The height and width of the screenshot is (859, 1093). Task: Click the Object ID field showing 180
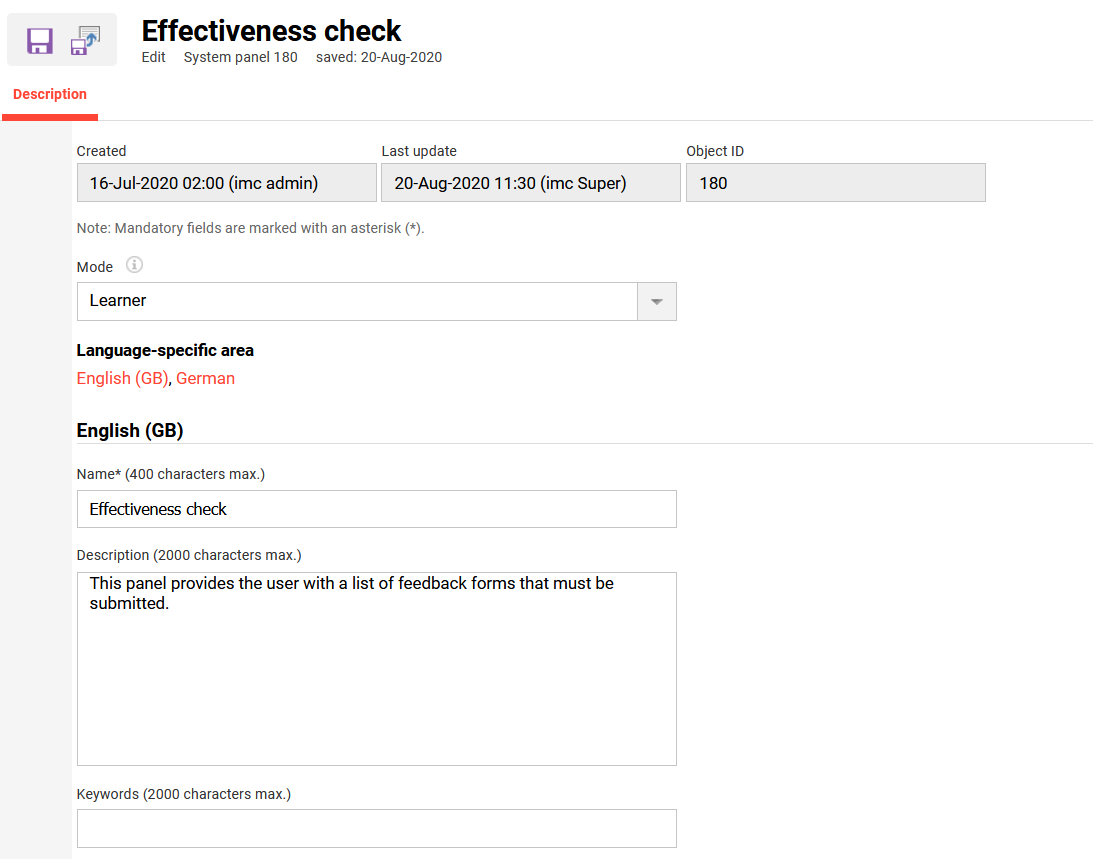[835, 182]
